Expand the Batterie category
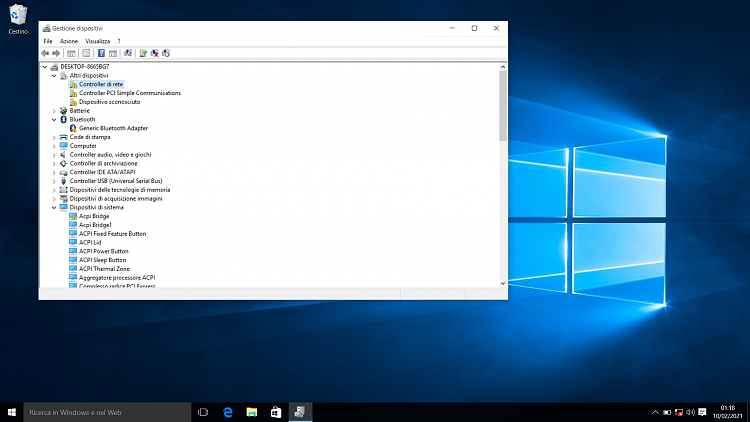The width and height of the screenshot is (750, 422). click(x=54, y=111)
